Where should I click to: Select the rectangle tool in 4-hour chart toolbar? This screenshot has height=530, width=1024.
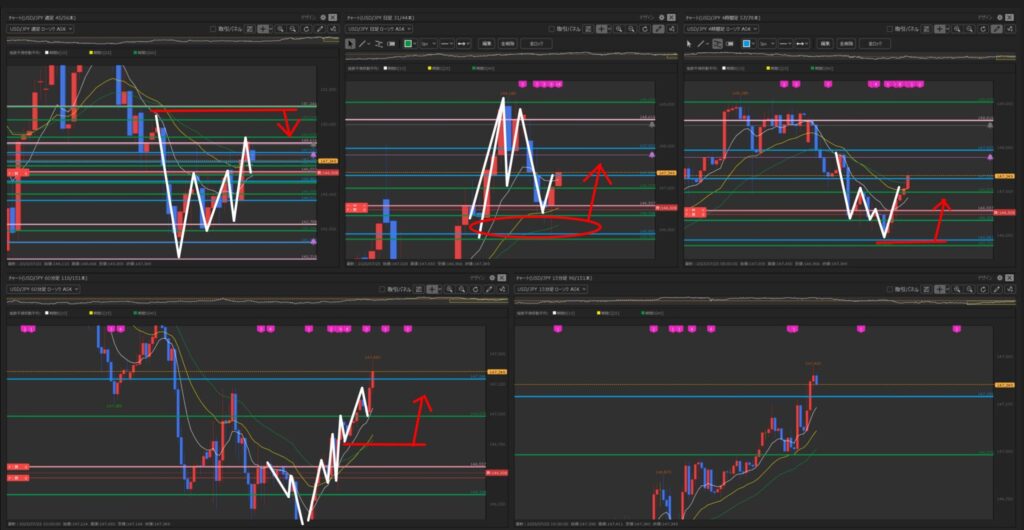pos(729,43)
